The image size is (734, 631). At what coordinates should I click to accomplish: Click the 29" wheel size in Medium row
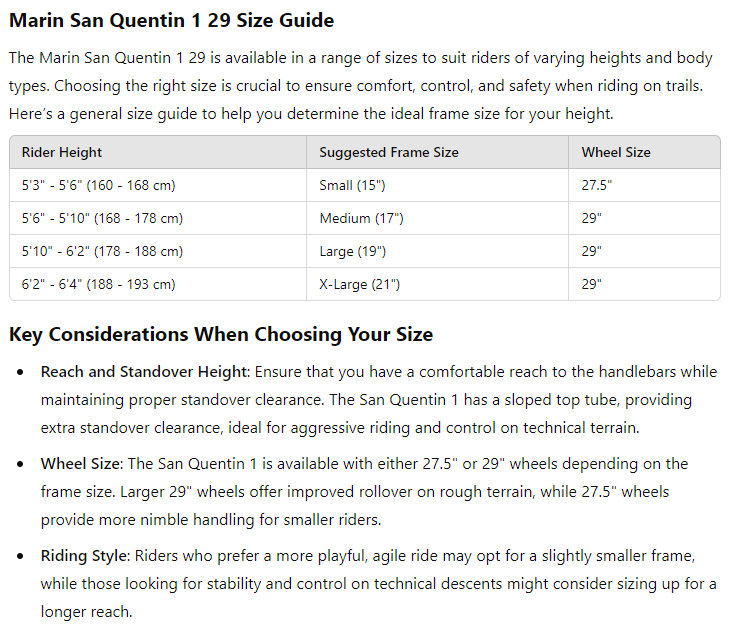click(x=592, y=219)
